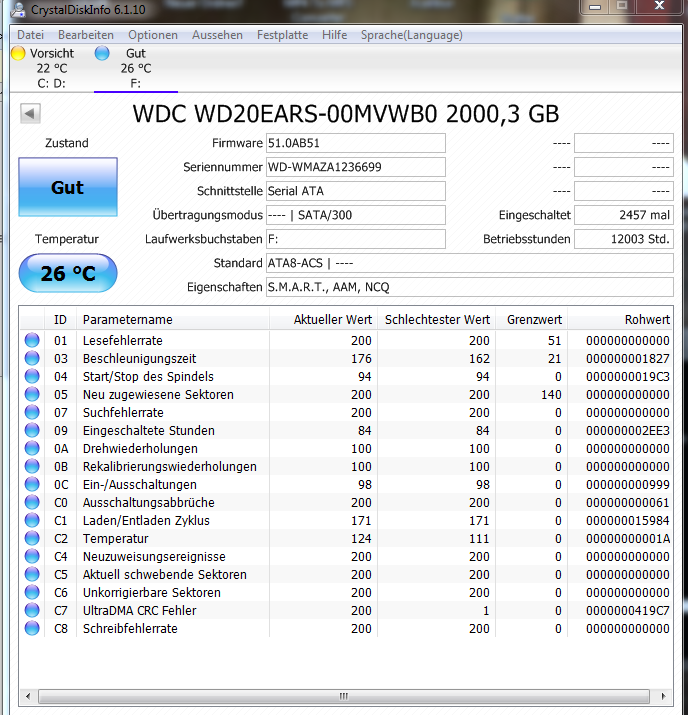The width and height of the screenshot is (688, 715).
Task: Close the CrystalDiskInfo window
Action: pos(659,6)
